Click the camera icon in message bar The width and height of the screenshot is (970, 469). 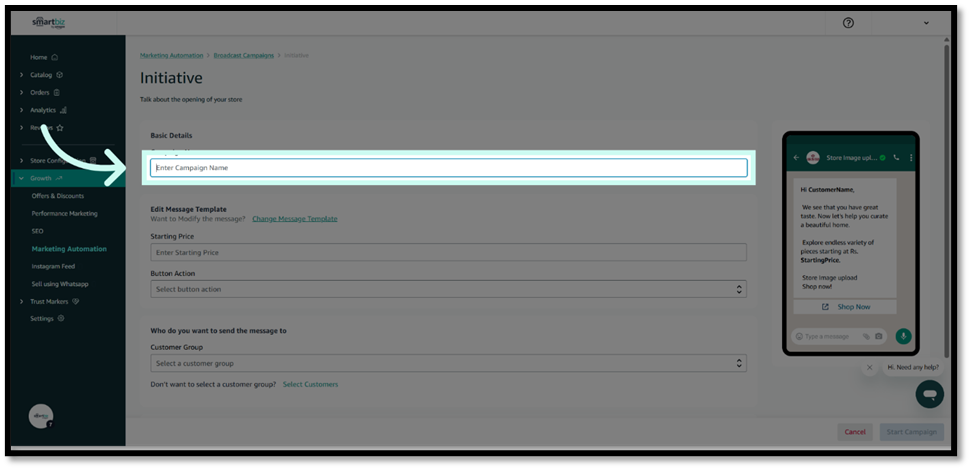(879, 336)
